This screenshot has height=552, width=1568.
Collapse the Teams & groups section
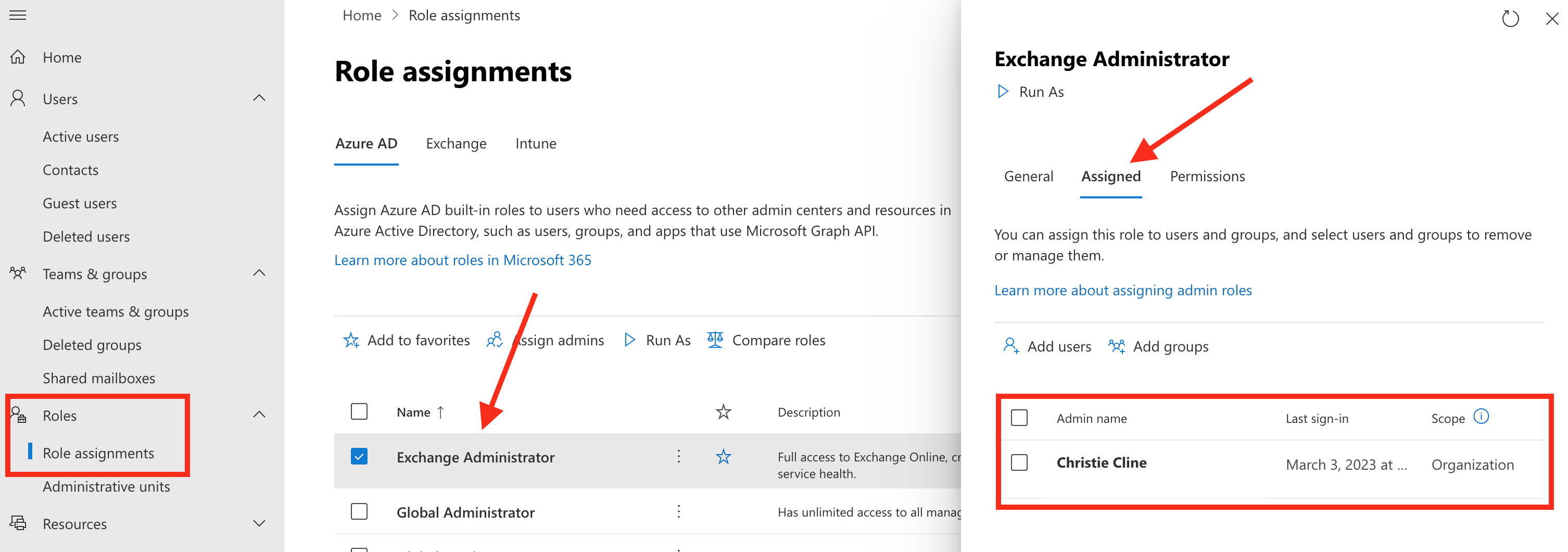point(259,273)
